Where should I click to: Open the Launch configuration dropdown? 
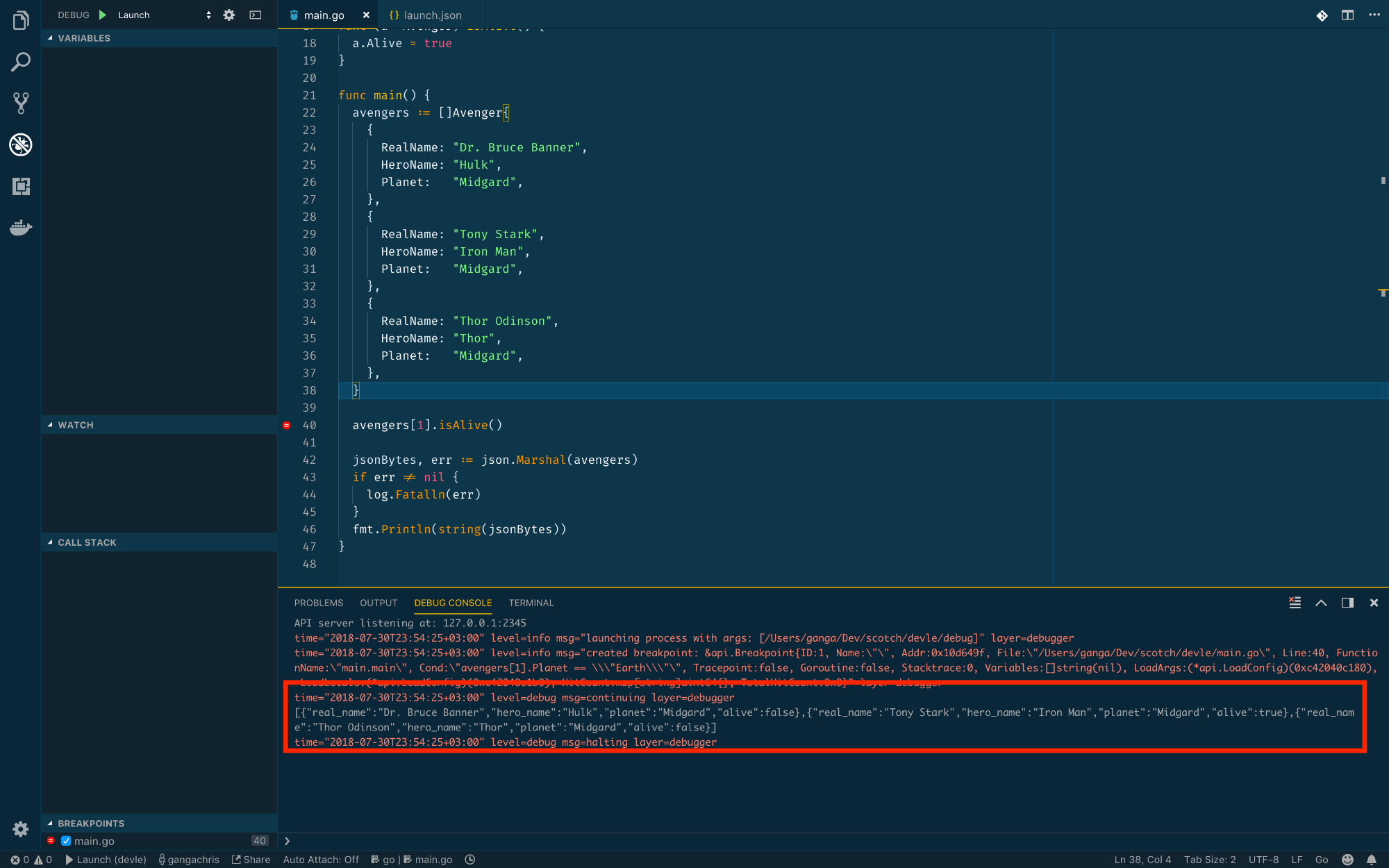pos(208,15)
